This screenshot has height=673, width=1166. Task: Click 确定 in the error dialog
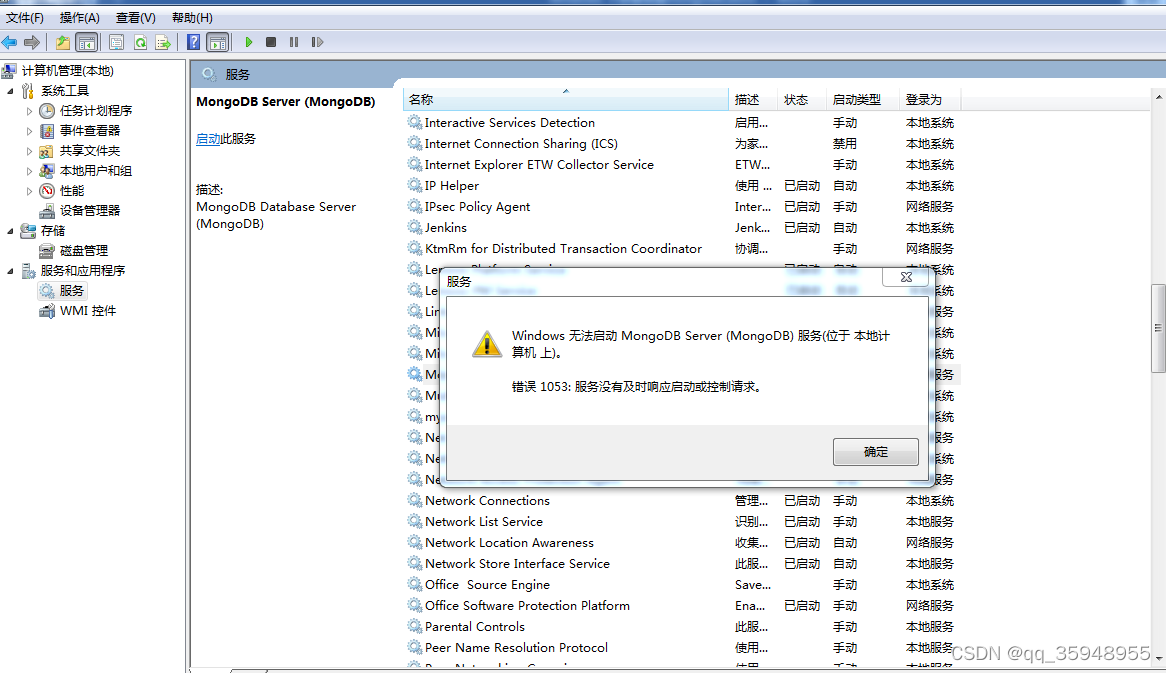(875, 451)
